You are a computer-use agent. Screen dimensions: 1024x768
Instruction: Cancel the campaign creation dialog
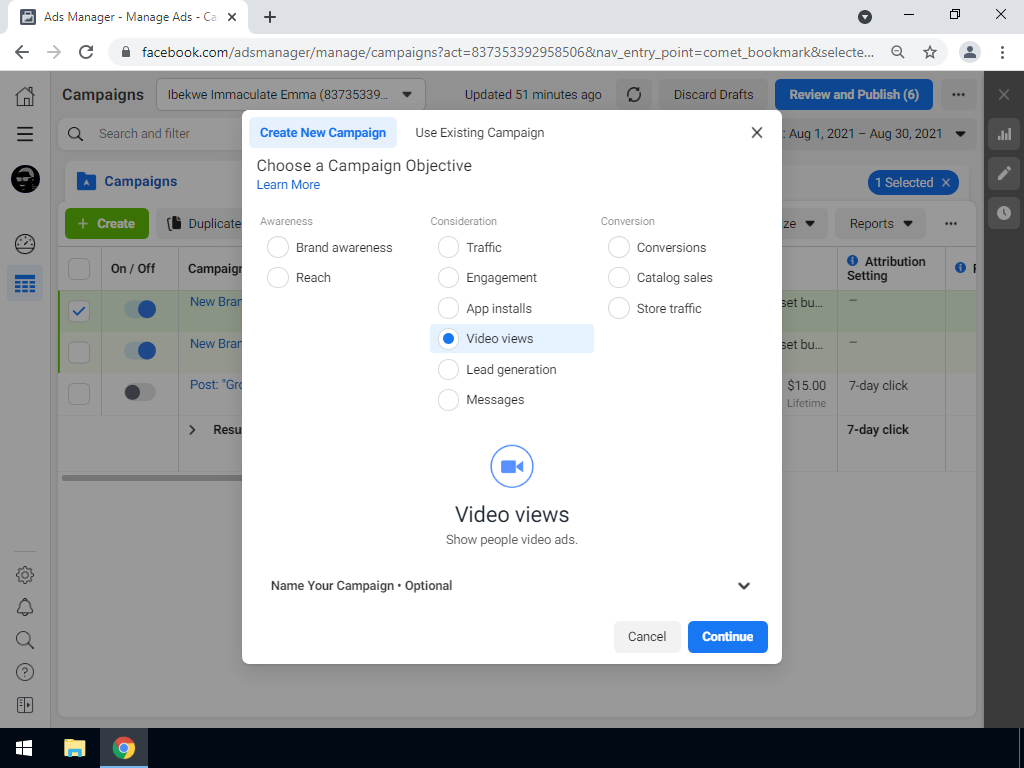point(647,637)
